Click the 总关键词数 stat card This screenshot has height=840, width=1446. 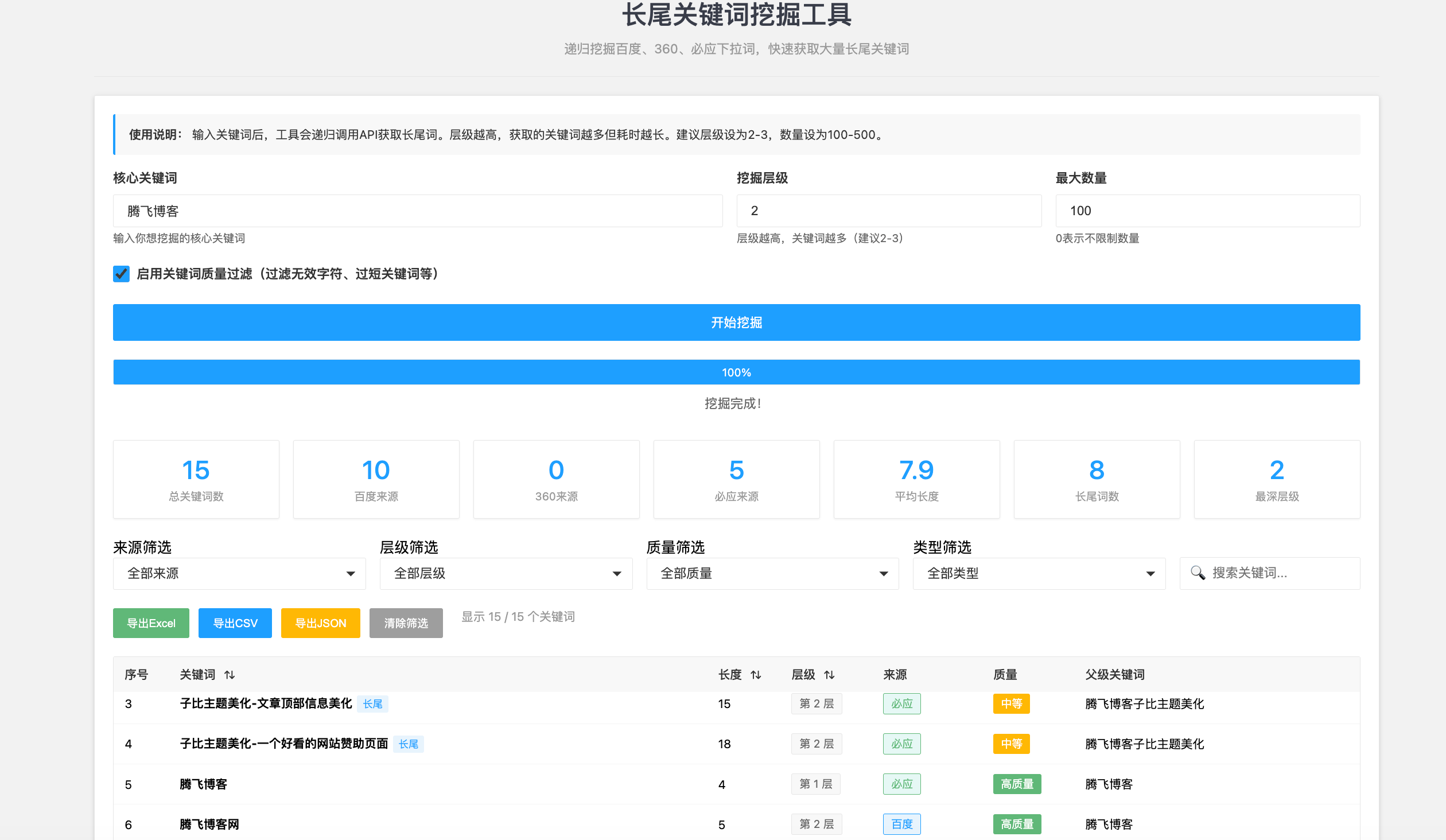196,480
